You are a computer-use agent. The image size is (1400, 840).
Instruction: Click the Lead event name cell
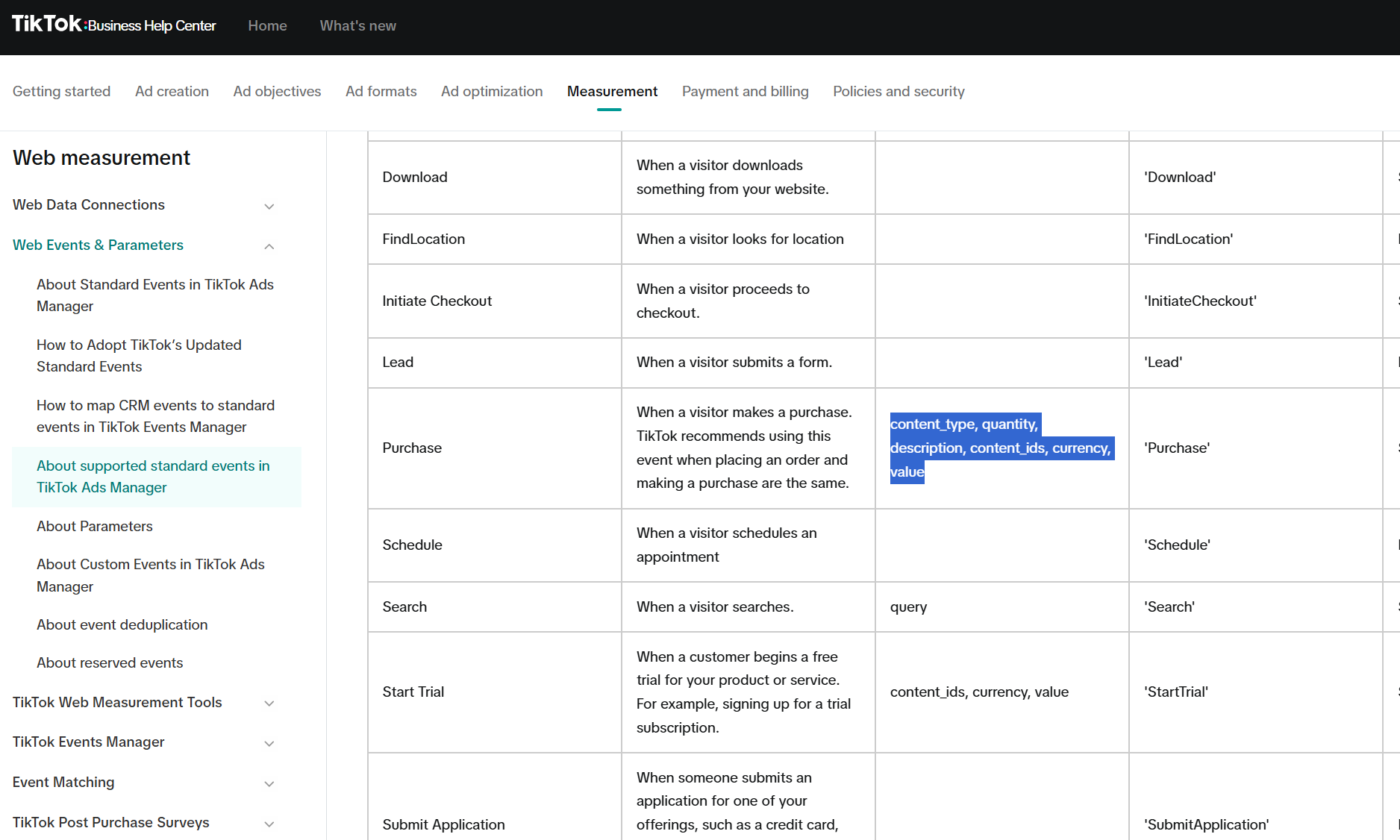[x=495, y=363]
